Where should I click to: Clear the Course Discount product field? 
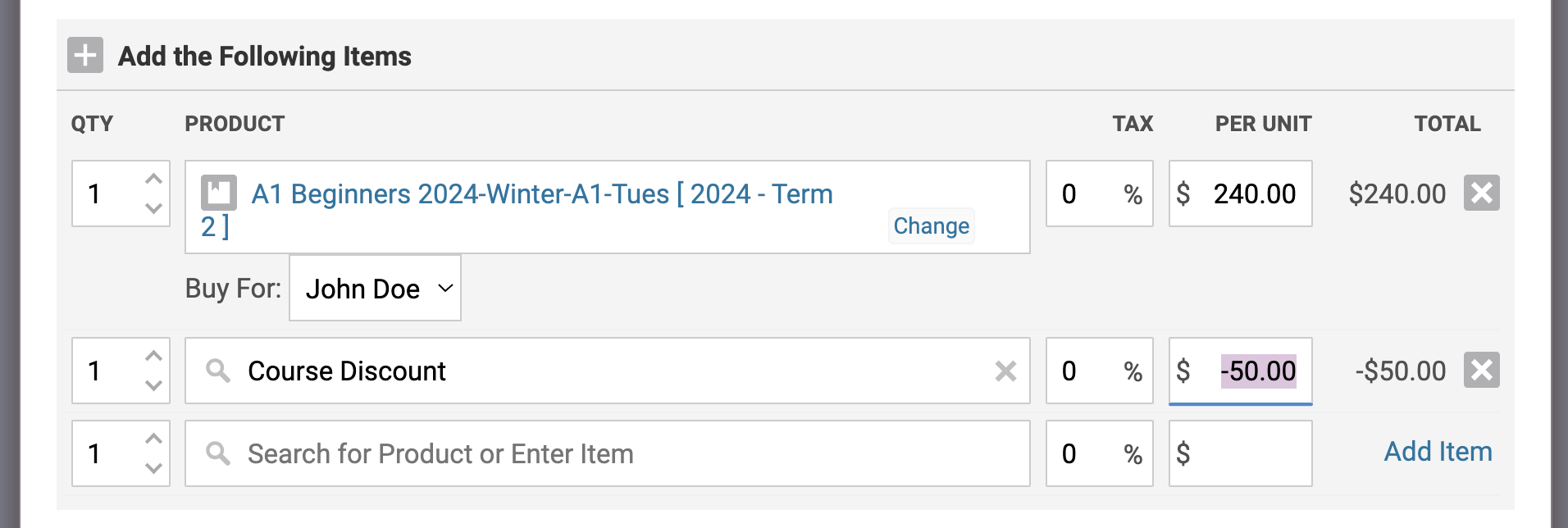pos(1005,371)
